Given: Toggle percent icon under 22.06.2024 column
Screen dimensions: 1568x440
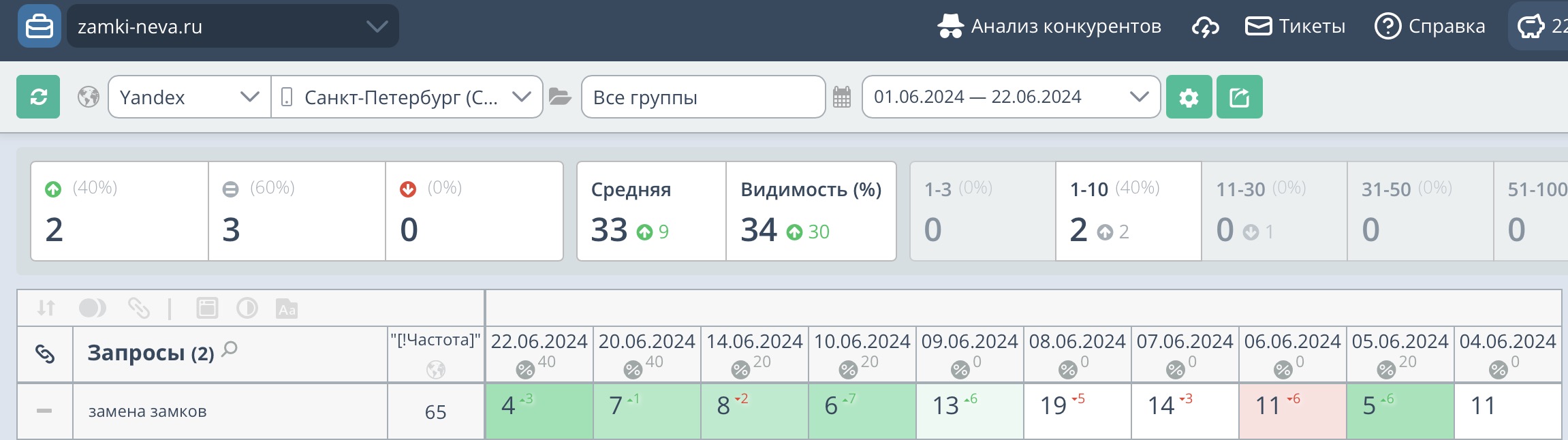Looking at the screenshot, I should (525, 370).
